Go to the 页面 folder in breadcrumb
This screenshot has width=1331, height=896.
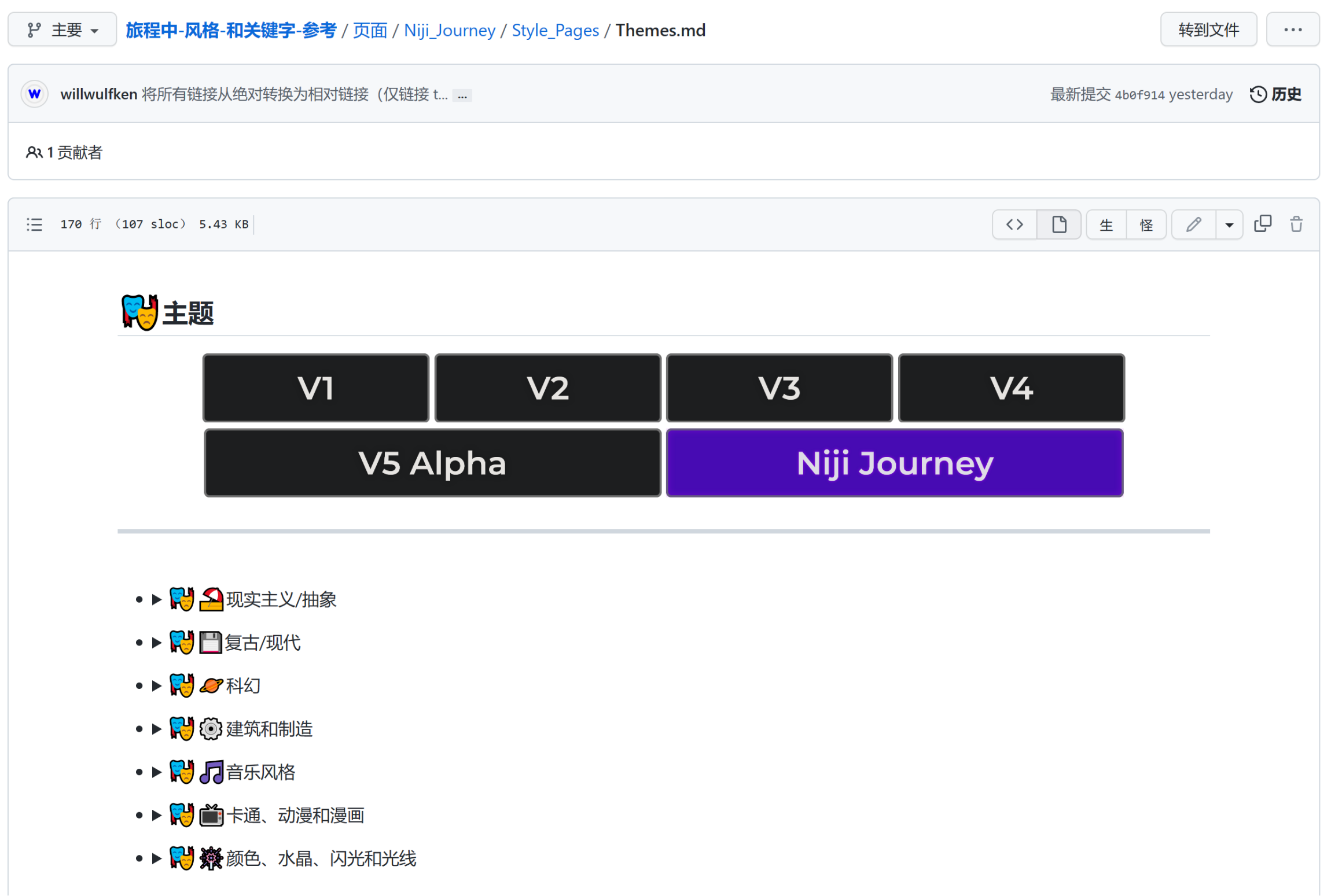[370, 30]
